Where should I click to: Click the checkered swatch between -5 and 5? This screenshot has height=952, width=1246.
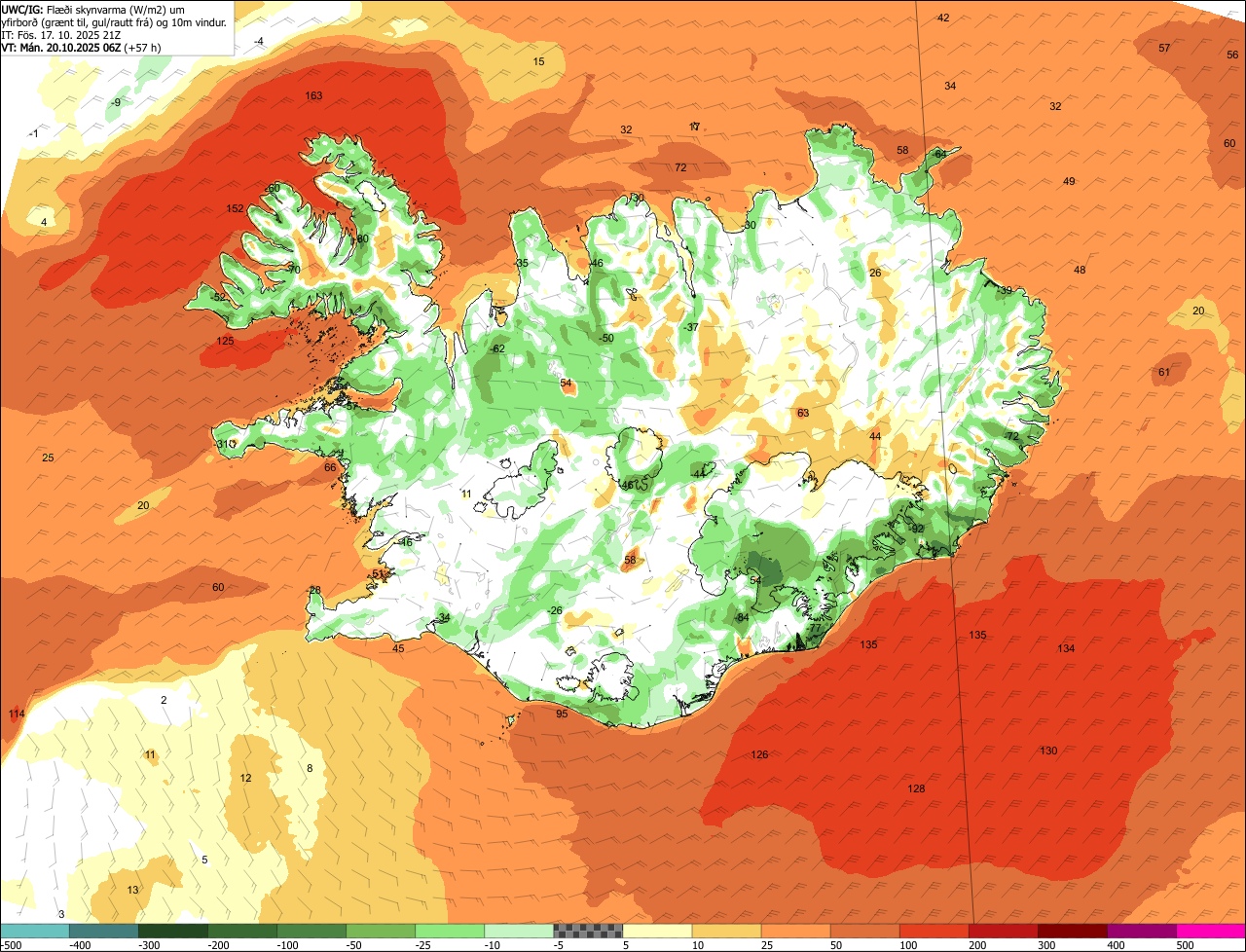[x=588, y=931]
